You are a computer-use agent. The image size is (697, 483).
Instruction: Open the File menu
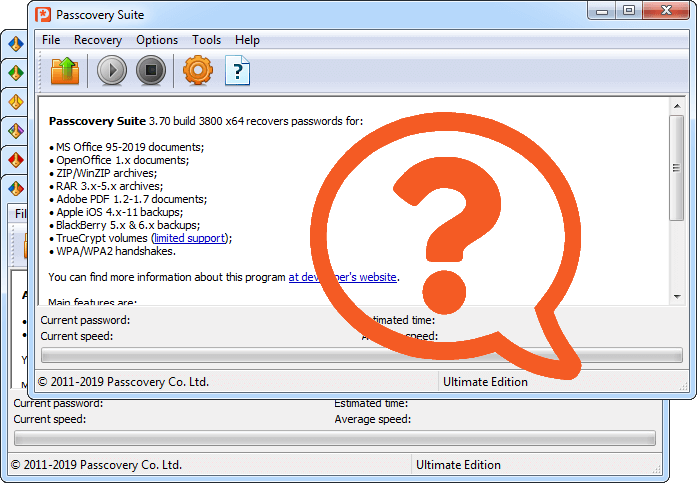pyautogui.click(x=51, y=40)
